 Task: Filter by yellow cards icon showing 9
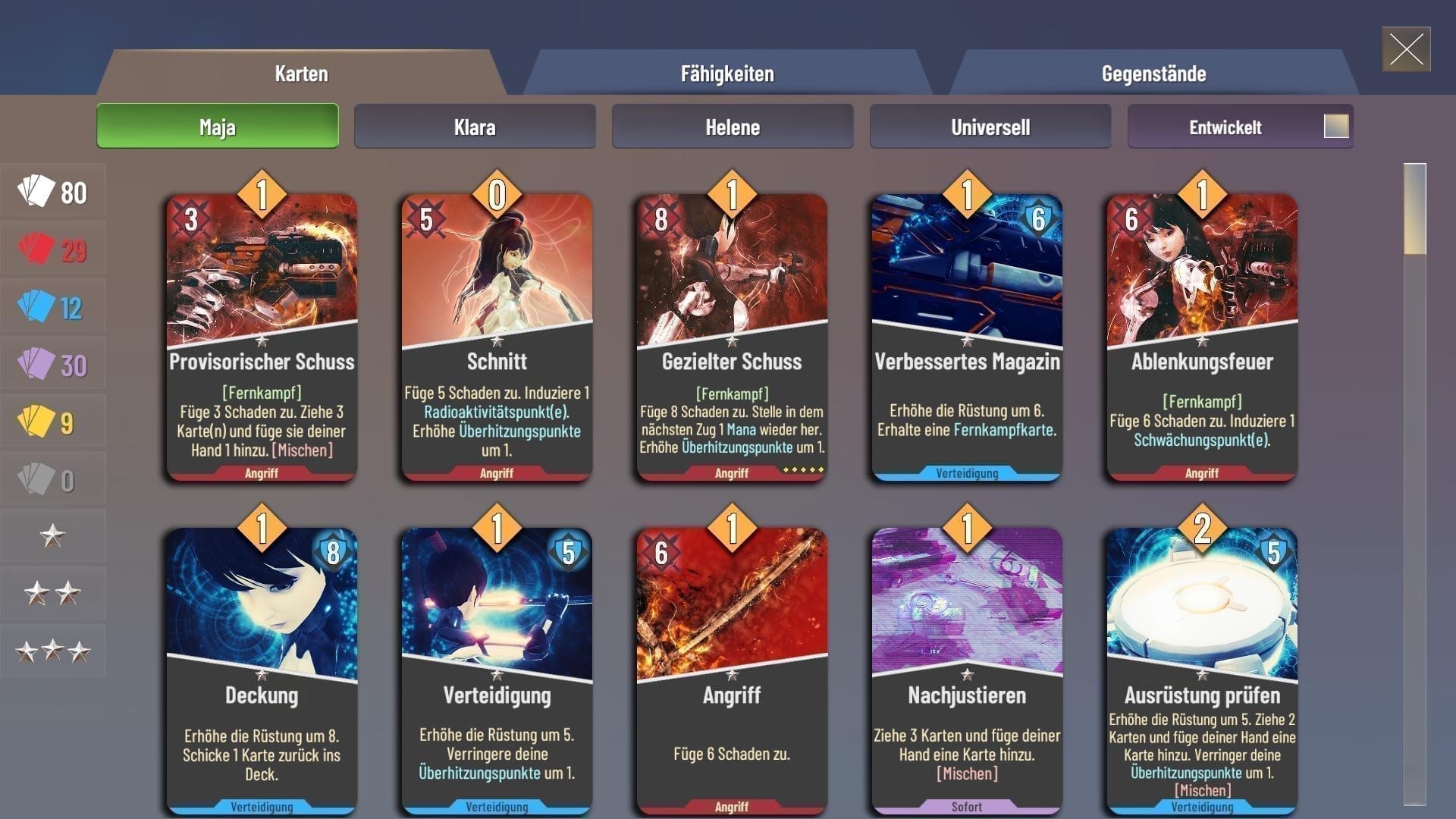(x=52, y=422)
